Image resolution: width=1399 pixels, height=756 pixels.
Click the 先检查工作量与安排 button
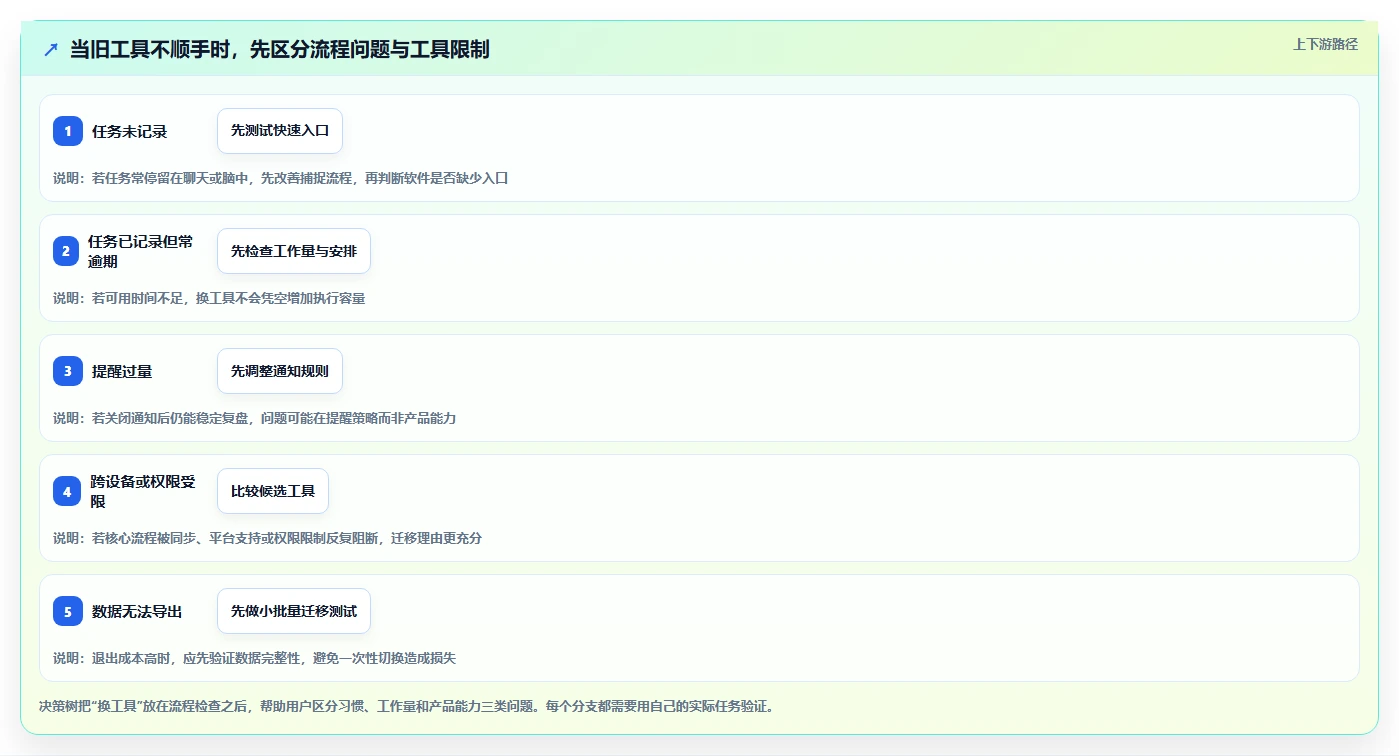294,251
